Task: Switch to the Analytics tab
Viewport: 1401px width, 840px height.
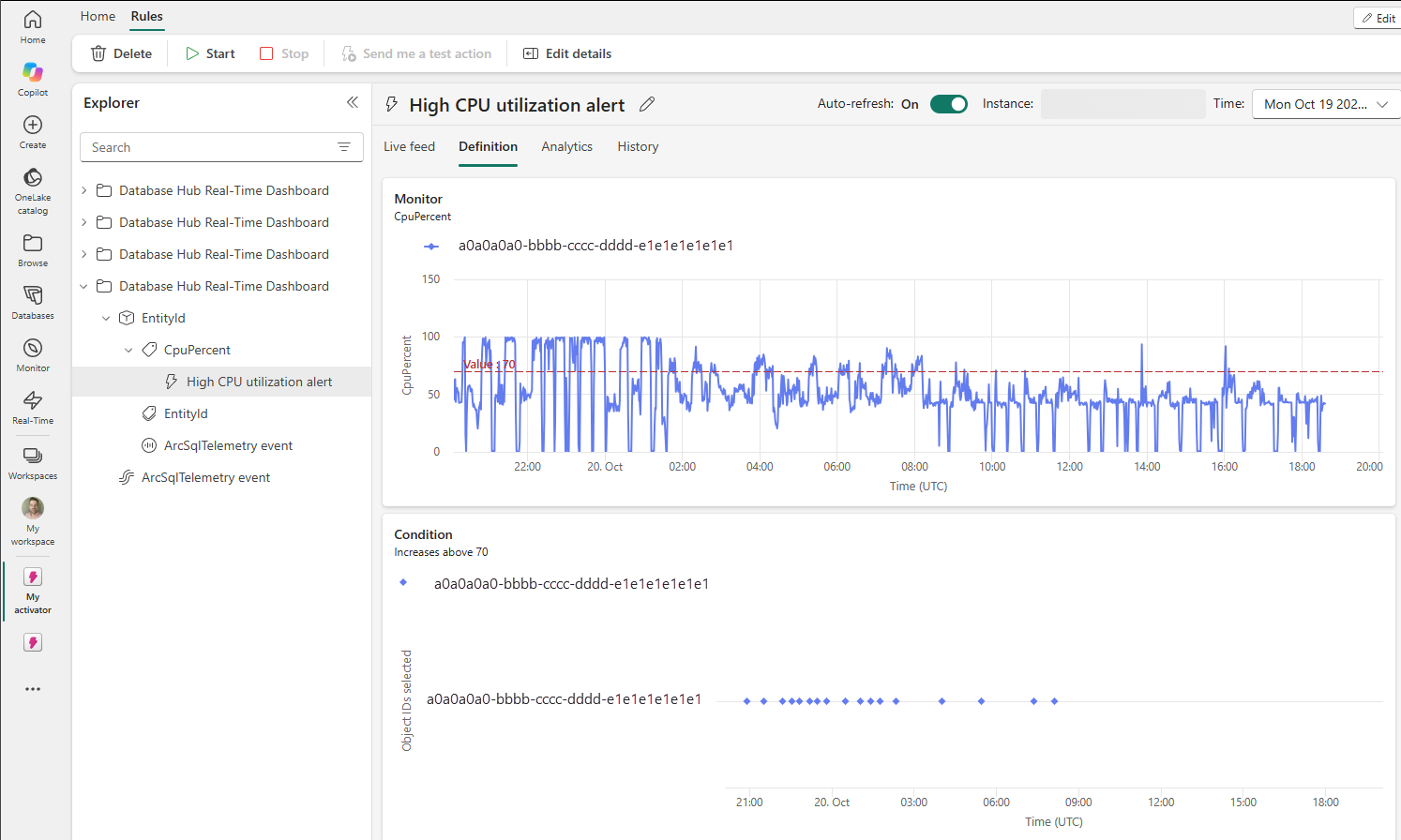Action: (566, 146)
